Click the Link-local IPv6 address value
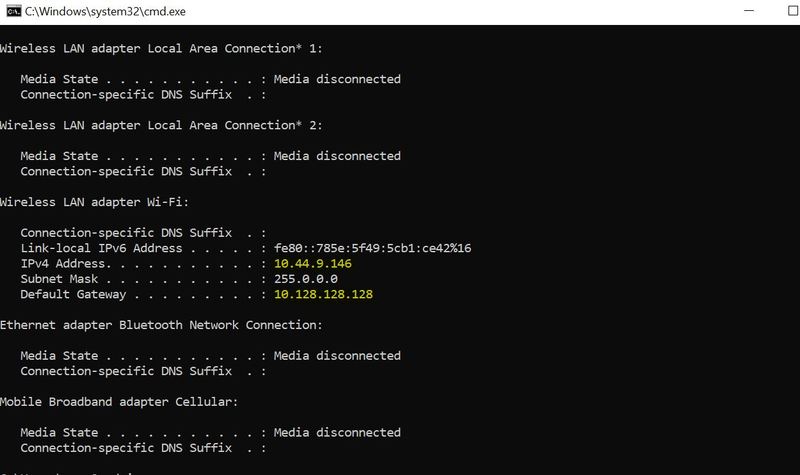Image resolution: width=800 pixels, height=475 pixels. tap(372, 248)
